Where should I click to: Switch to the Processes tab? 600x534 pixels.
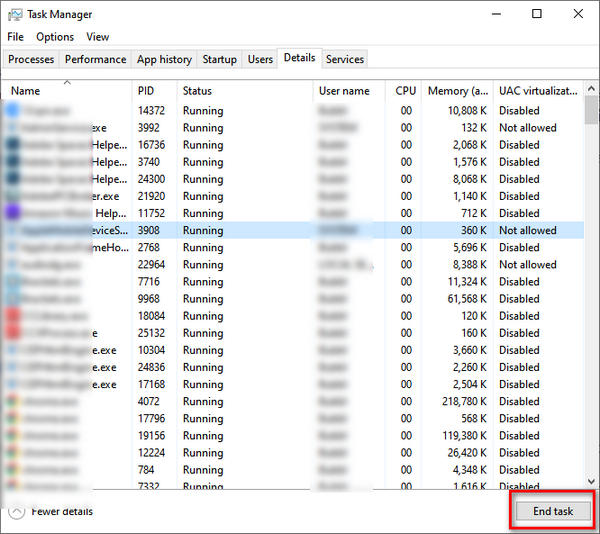(x=31, y=59)
